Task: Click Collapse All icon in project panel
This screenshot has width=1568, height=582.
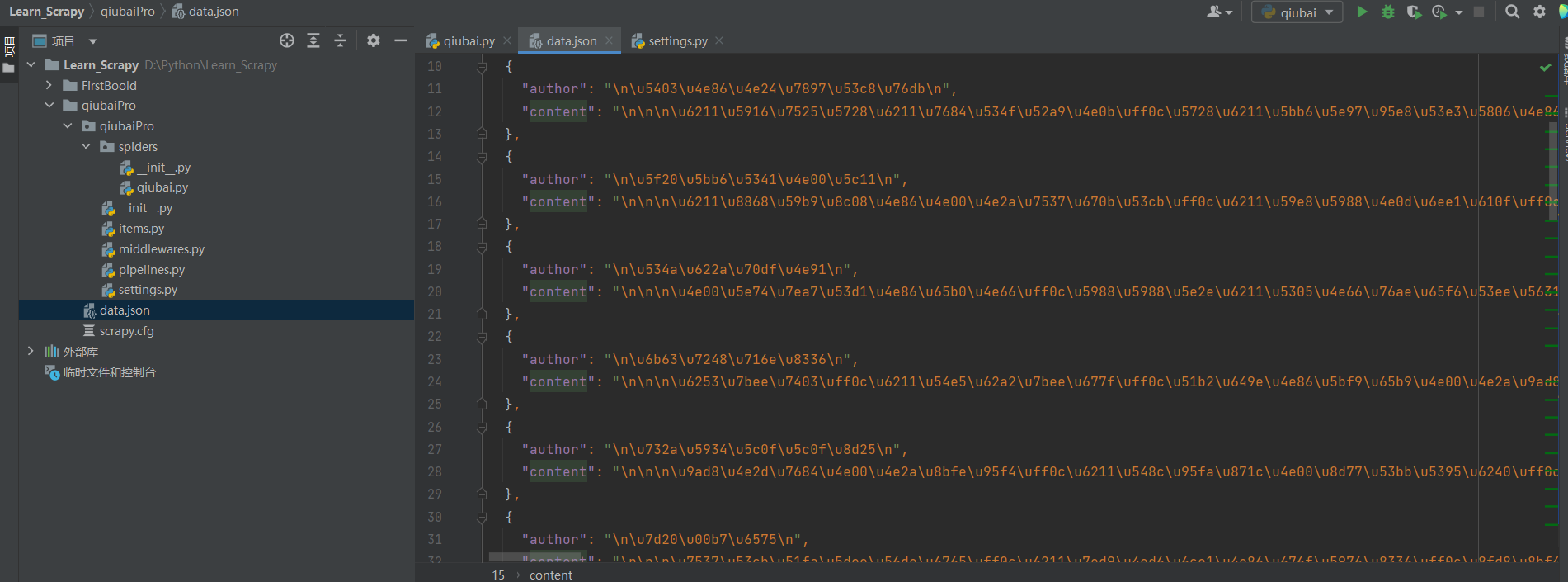Action: point(340,40)
